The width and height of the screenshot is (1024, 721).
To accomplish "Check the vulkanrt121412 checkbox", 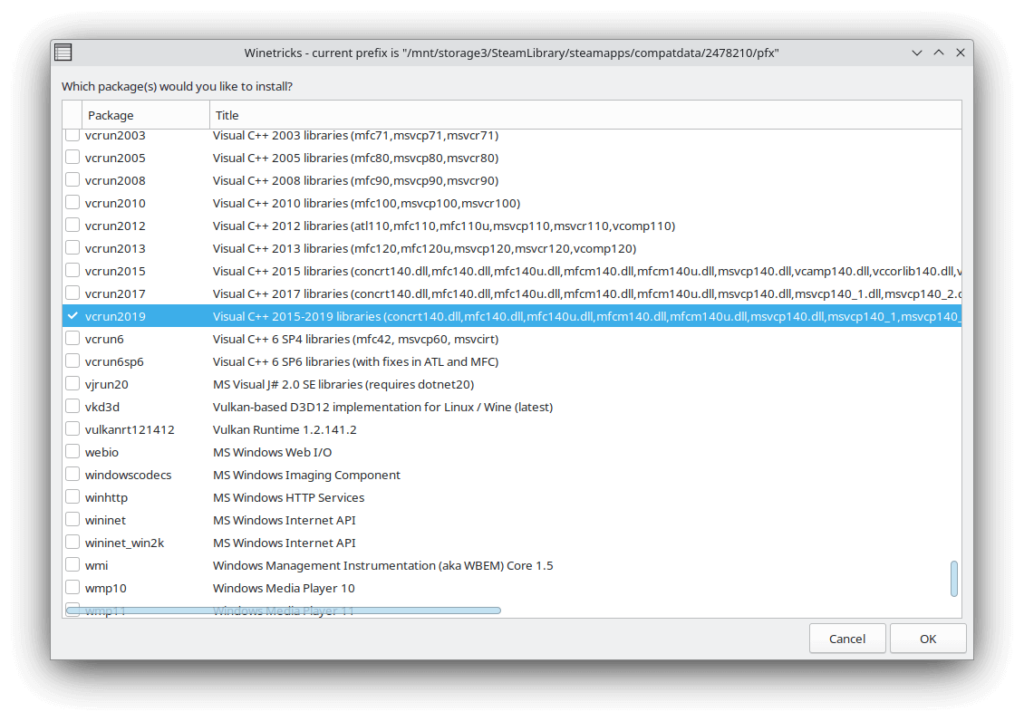I will click(x=72, y=429).
